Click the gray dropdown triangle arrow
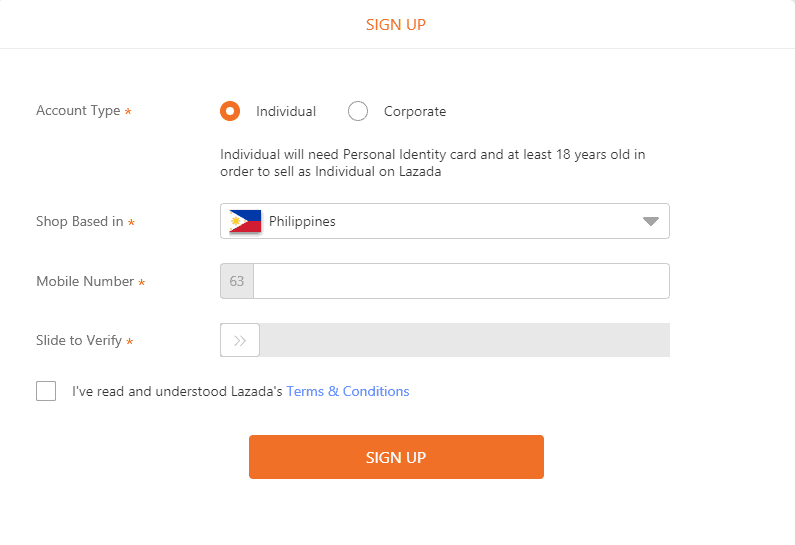Viewport: 795px width, 545px height. click(x=652, y=222)
